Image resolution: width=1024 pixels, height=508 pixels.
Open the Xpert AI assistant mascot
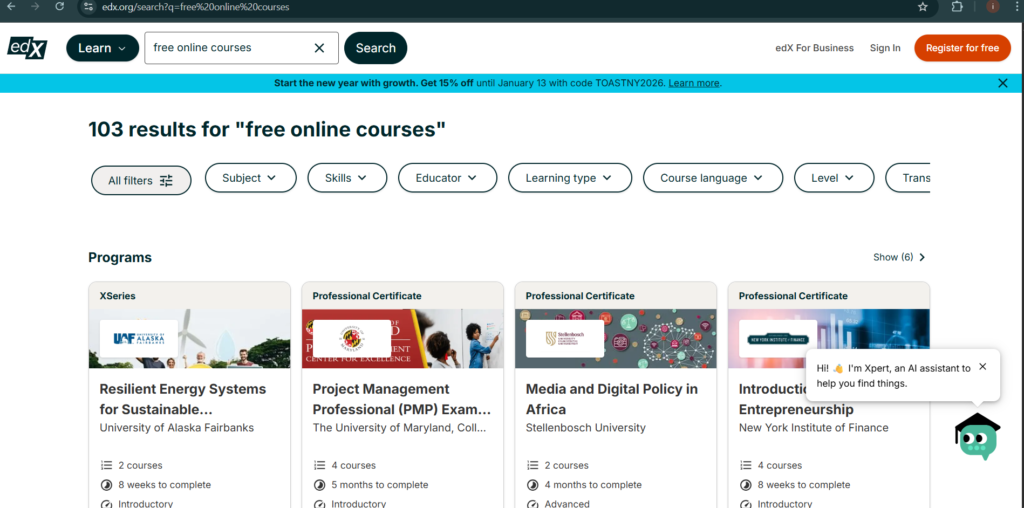(978, 436)
